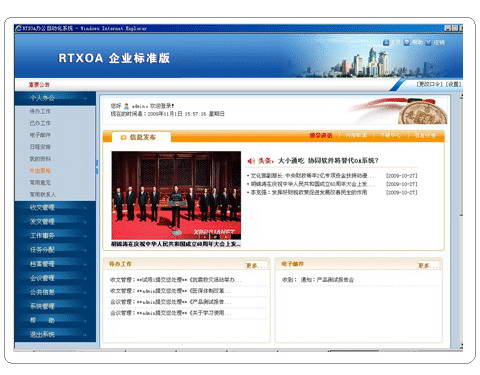
Task: Open 电子邮件 in the sidebar
Action: (40, 135)
